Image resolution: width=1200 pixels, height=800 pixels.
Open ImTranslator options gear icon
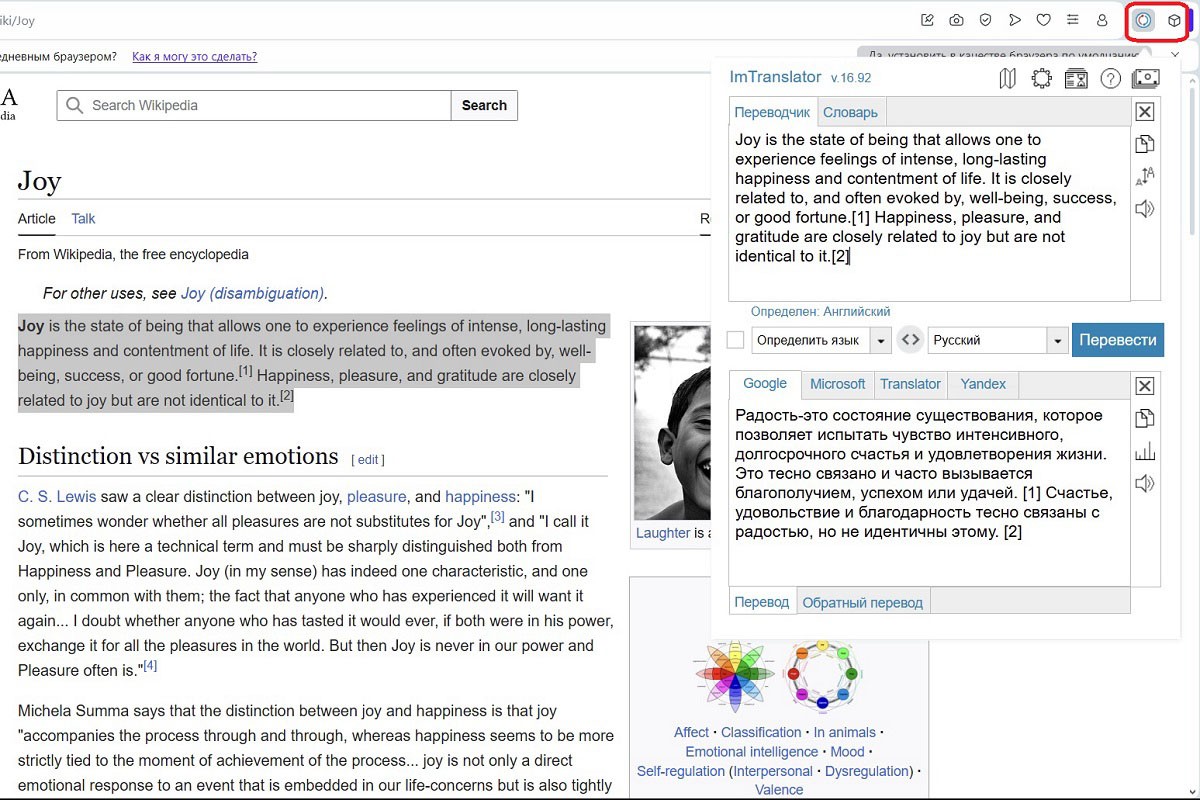(x=1042, y=79)
